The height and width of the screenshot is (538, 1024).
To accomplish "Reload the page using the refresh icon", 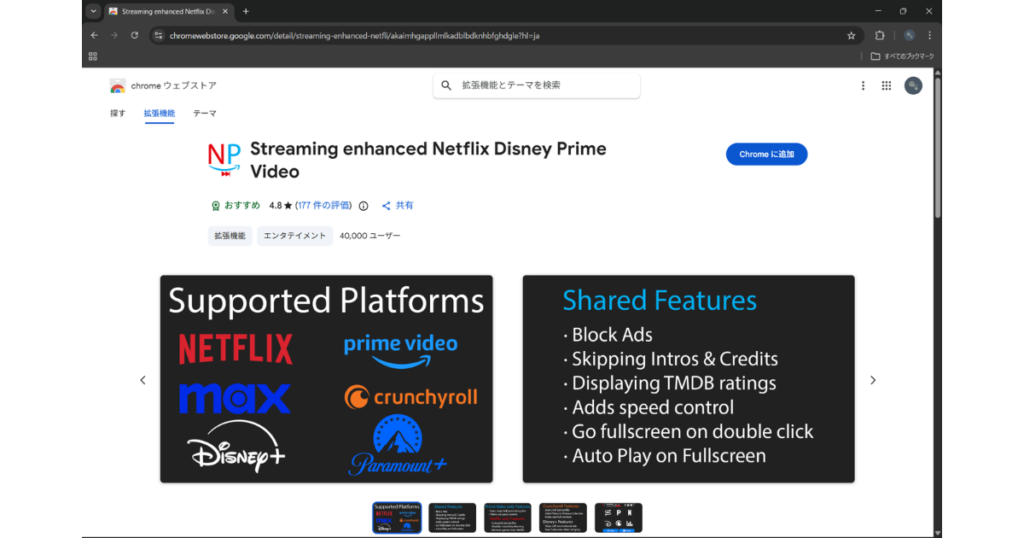I will click(134, 35).
